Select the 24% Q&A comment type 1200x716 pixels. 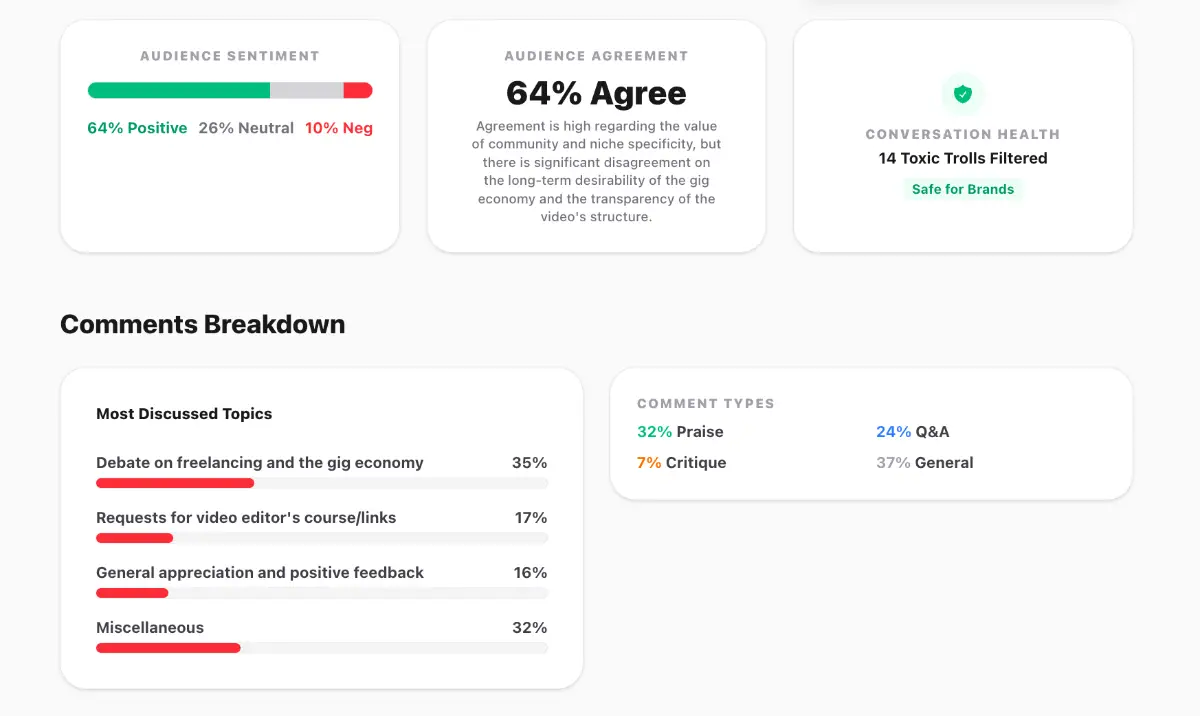tap(913, 432)
